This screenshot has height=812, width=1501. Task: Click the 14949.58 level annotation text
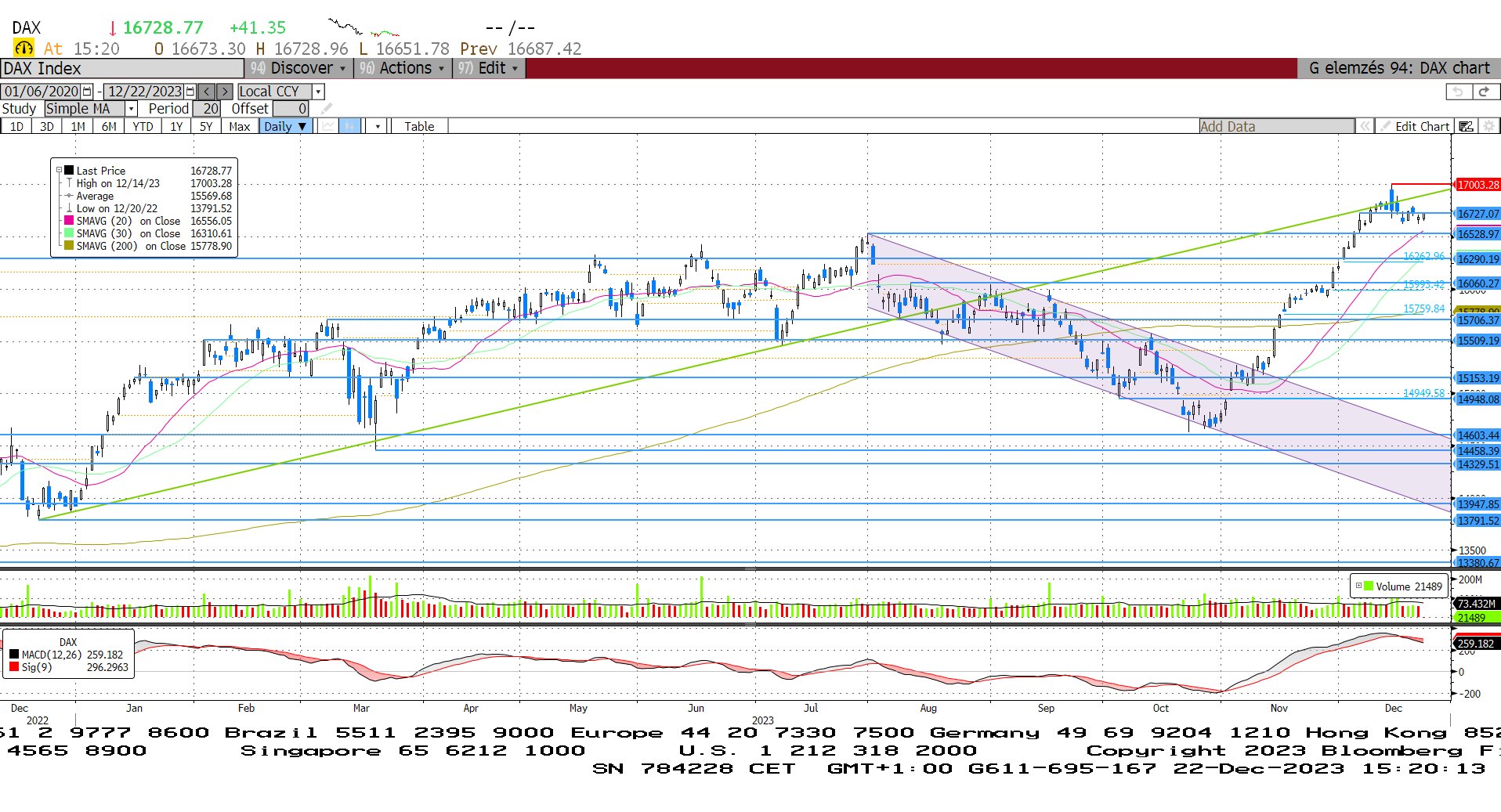click(x=1423, y=393)
